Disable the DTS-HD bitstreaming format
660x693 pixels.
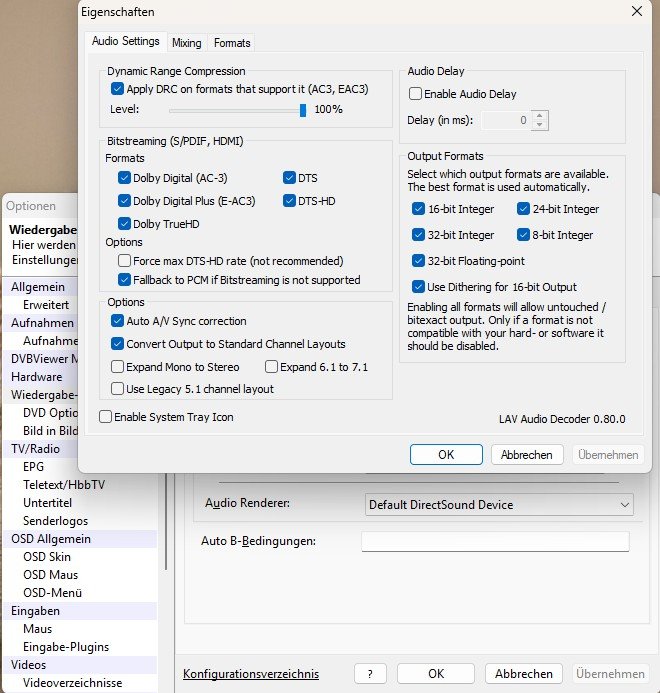tap(290, 201)
